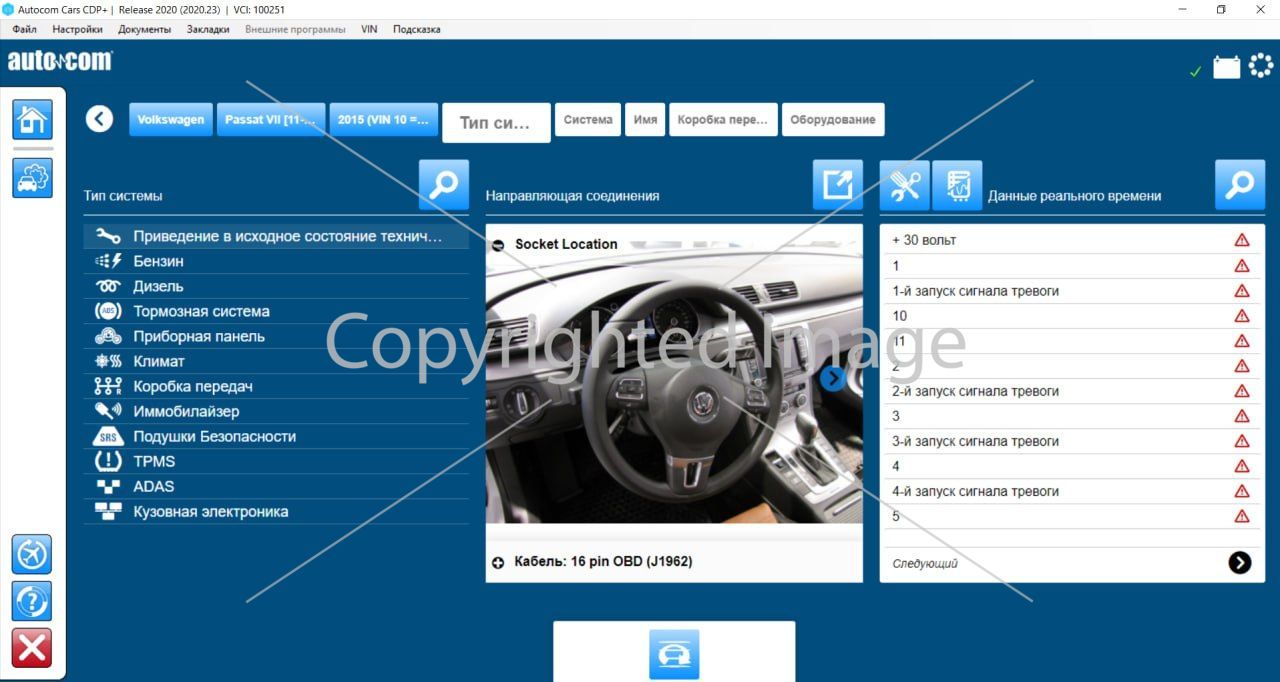Click the Volkswagen breadcrumb button
This screenshot has width=1280, height=682.
pyautogui.click(x=171, y=119)
